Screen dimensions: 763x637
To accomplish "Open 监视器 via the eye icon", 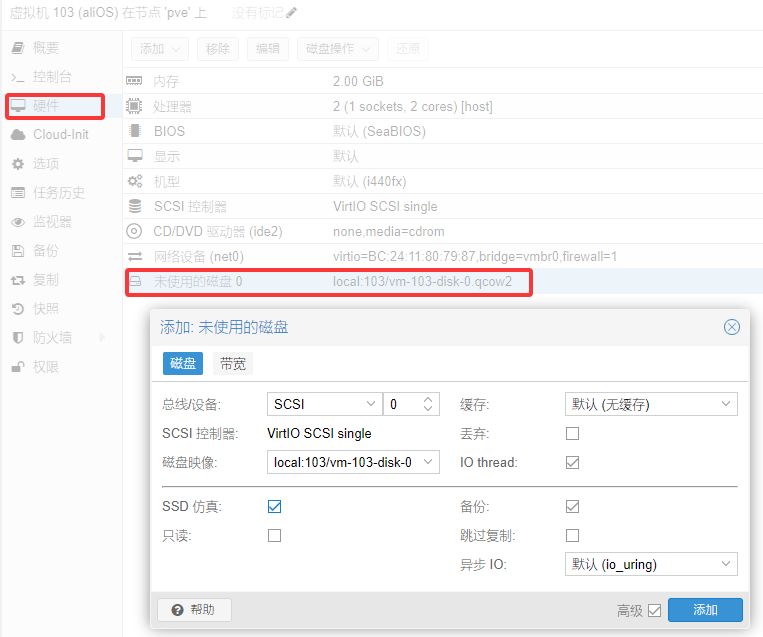I will (17, 222).
